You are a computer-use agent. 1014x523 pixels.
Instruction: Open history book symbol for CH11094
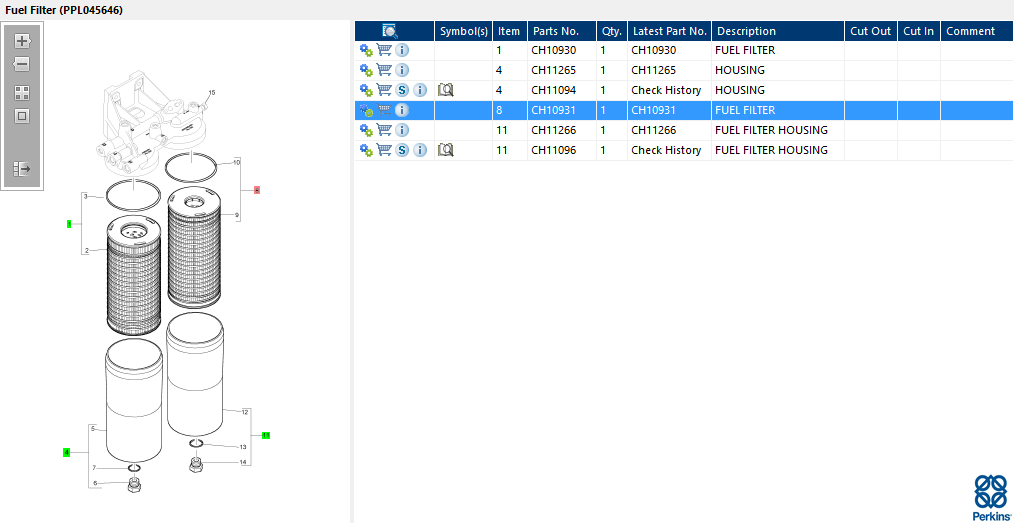click(x=446, y=90)
